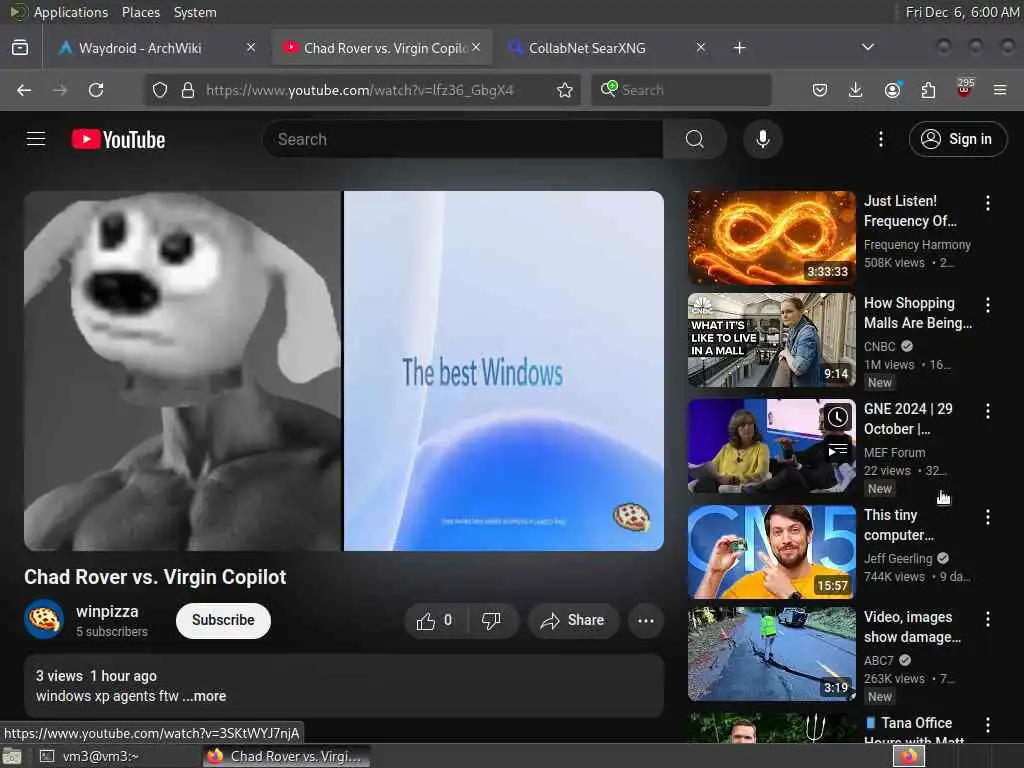This screenshot has width=1024, height=768.
Task: Click the Share button
Action: coord(572,620)
